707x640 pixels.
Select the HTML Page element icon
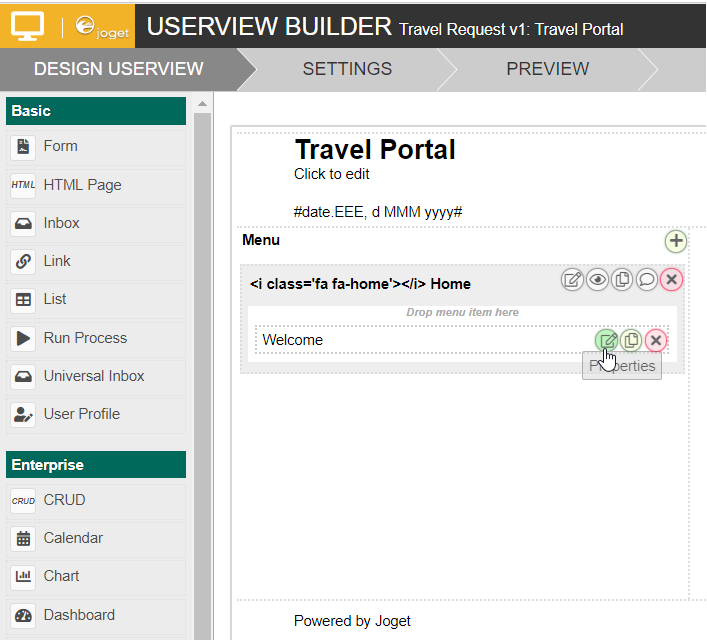click(23, 185)
